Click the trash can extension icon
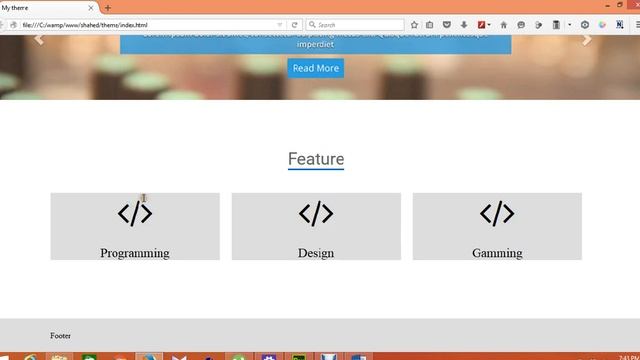Screen dimensions: 640x360 [556, 25]
